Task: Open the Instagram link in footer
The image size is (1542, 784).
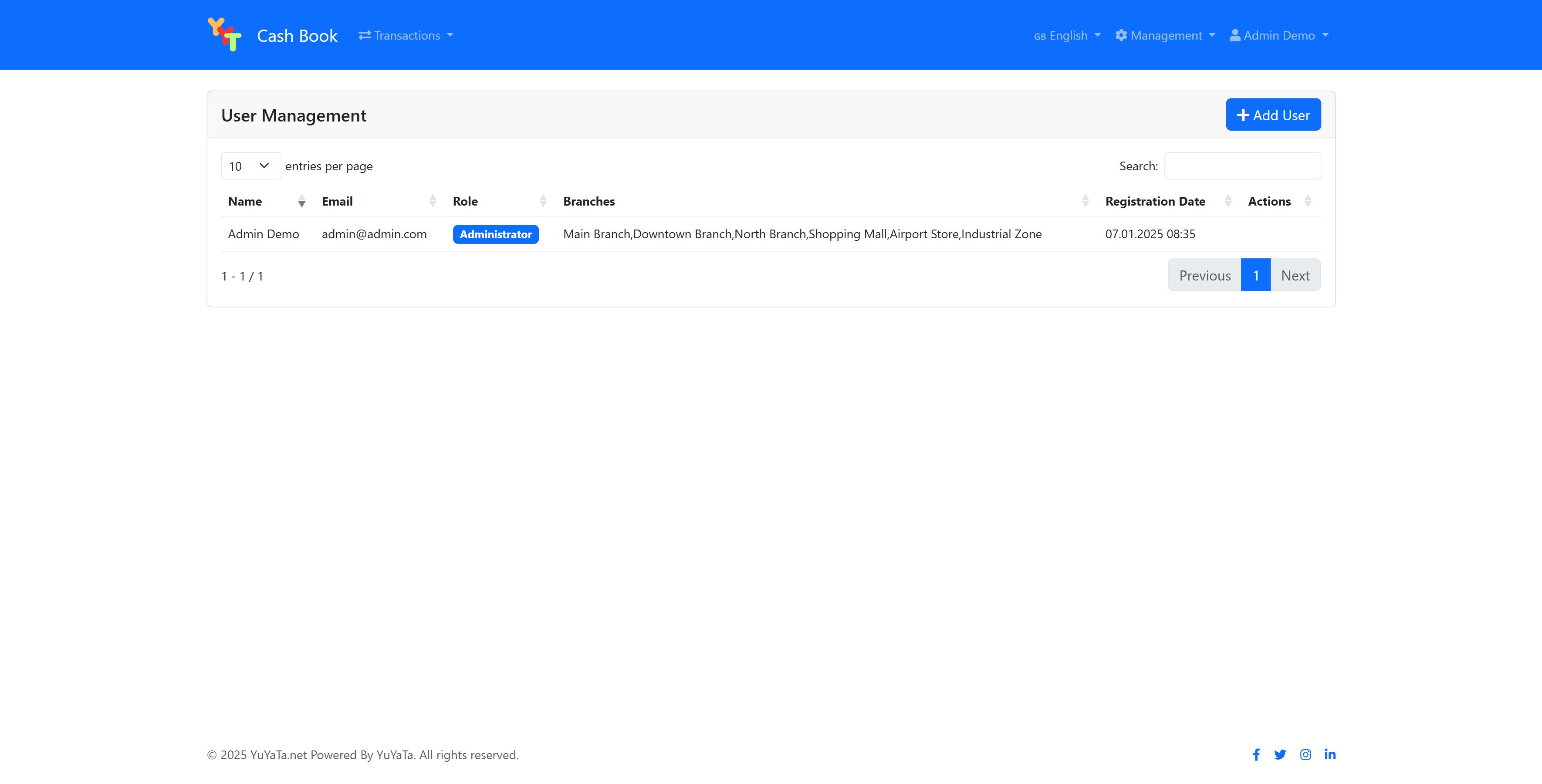Action: pyautogui.click(x=1305, y=755)
